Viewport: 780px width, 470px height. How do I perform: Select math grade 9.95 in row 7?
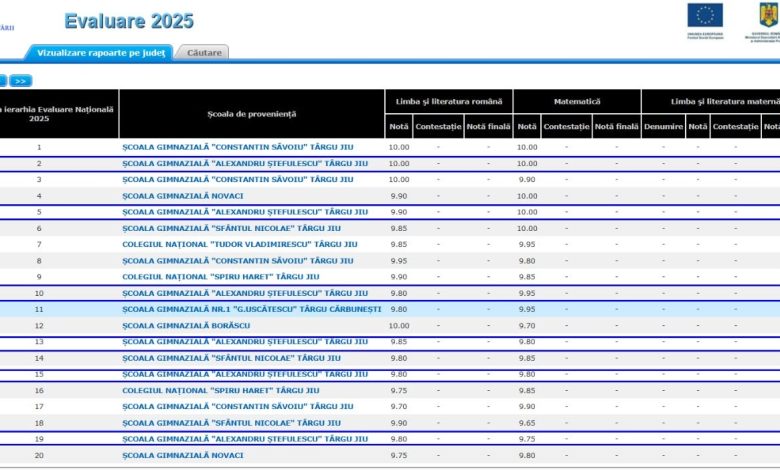click(527, 244)
